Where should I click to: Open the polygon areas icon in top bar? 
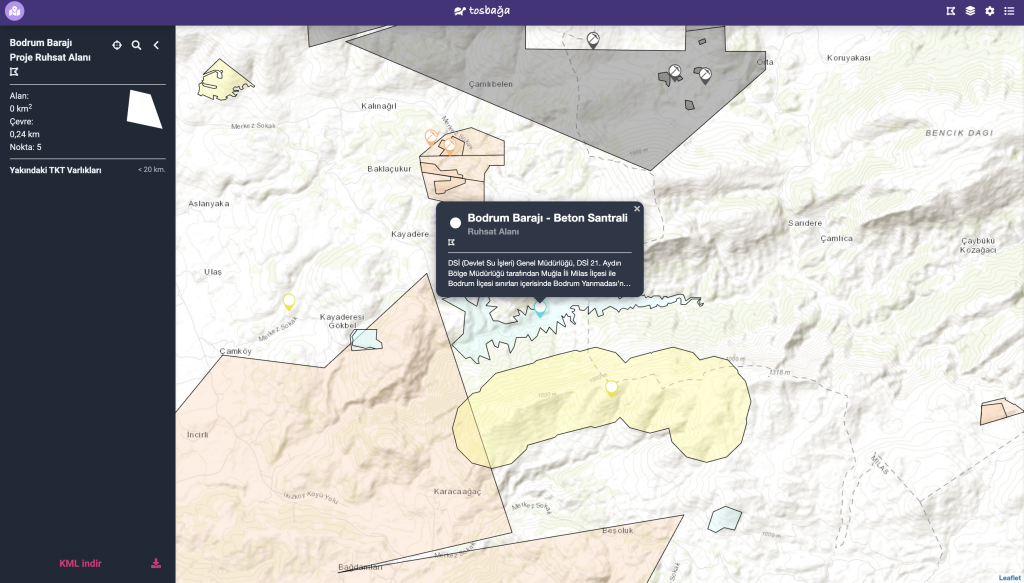tap(950, 11)
